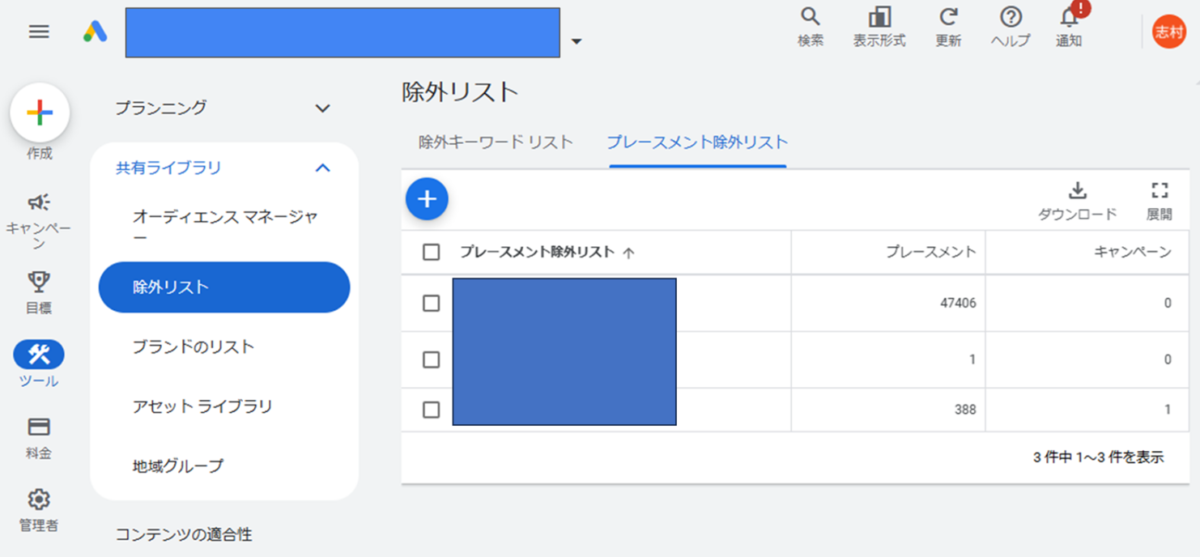1200x557 pixels.
Task: Sort by プレースメント除外リスト column header
Action: 537,252
